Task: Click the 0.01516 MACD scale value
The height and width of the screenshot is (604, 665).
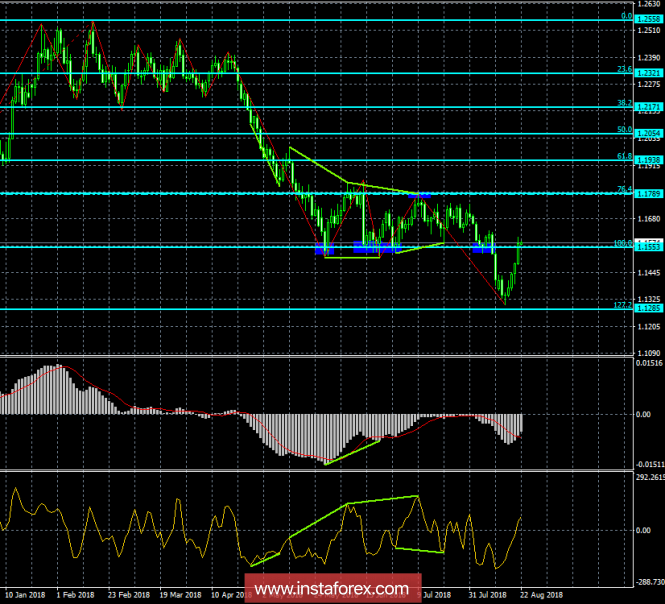Action: (x=649, y=363)
